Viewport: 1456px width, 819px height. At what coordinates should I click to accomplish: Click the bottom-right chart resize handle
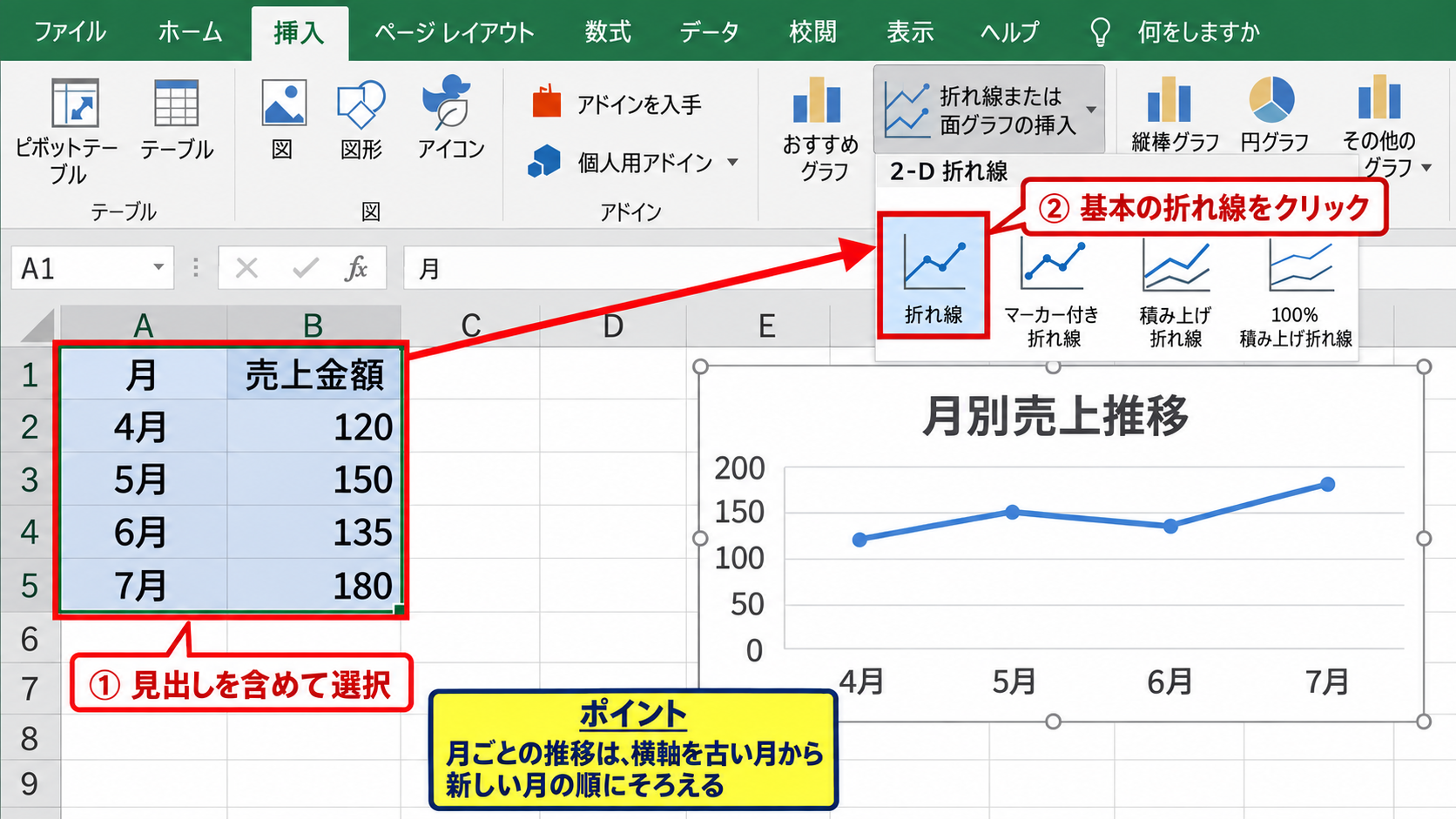click(x=1424, y=721)
